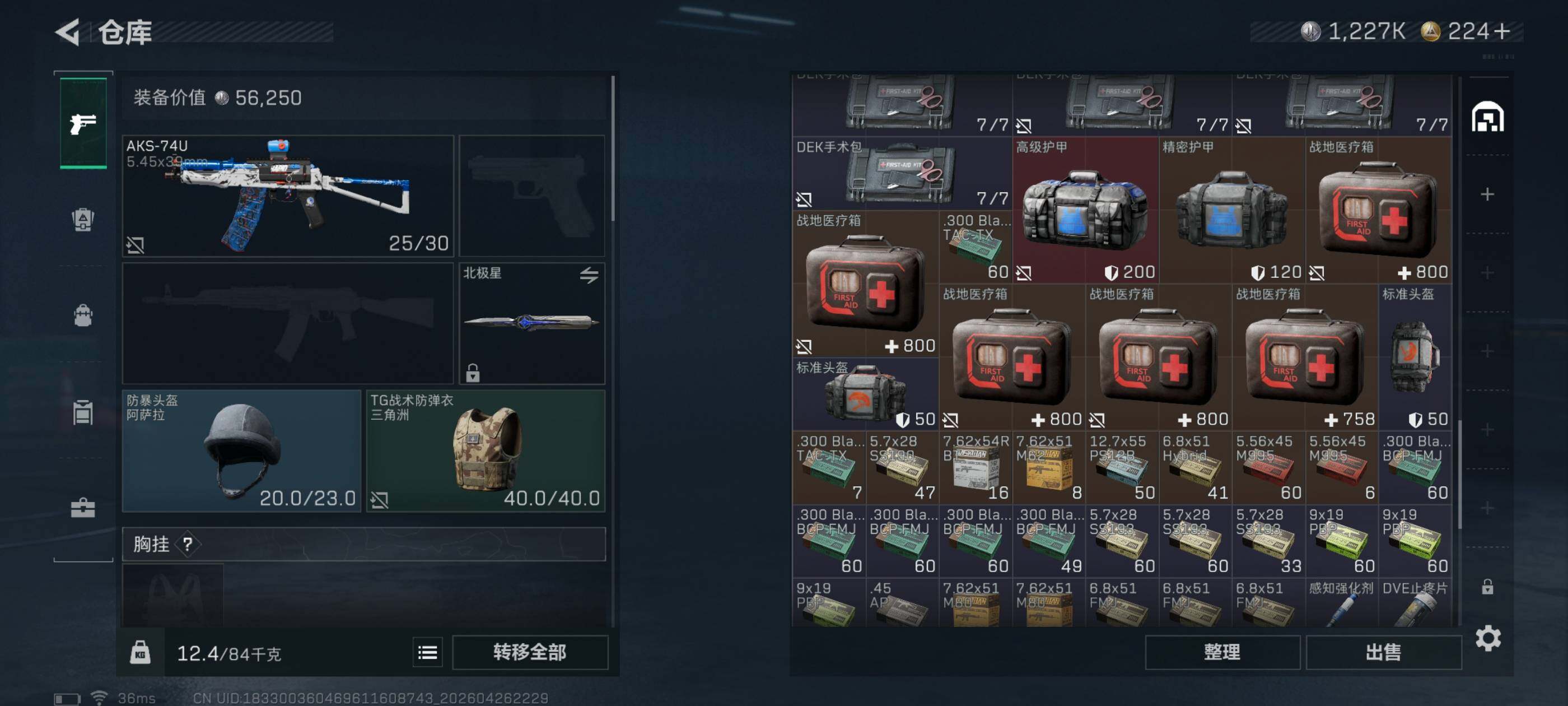Screen dimensions: 1568x706
Task: Click the locked storage slot padlock
Action: point(1487,587)
